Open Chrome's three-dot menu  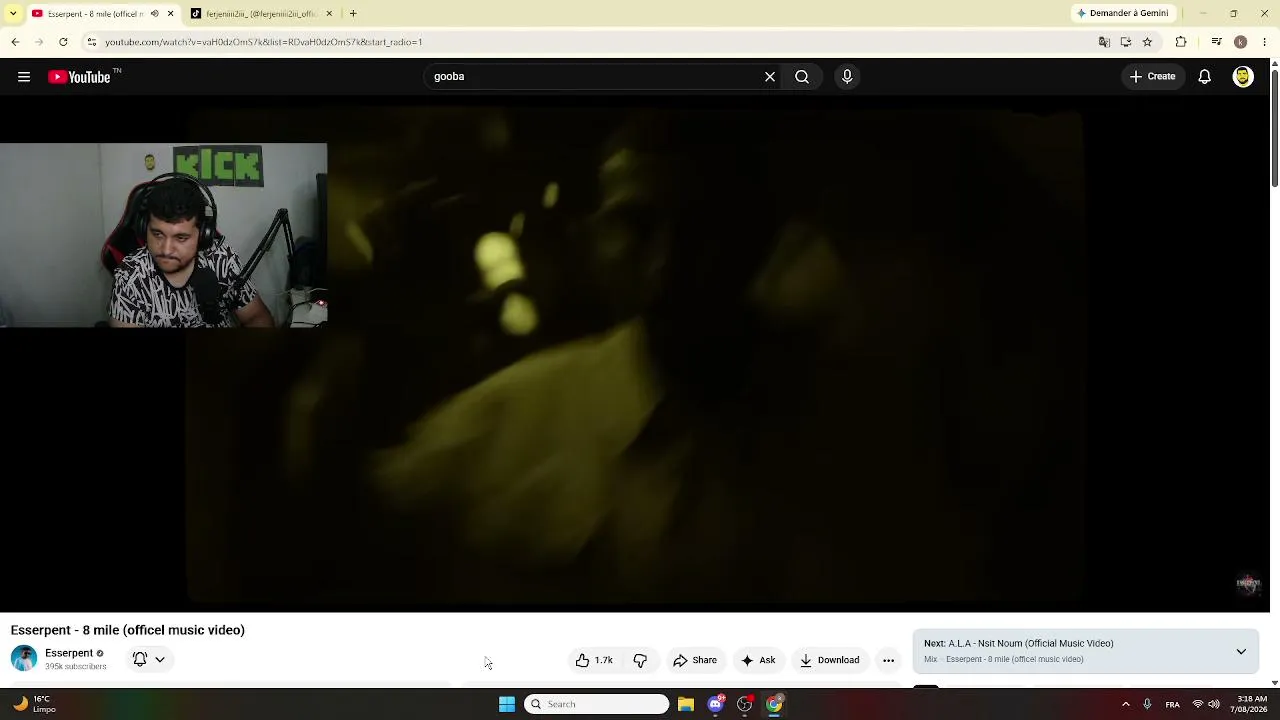[x=1265, y=42]
